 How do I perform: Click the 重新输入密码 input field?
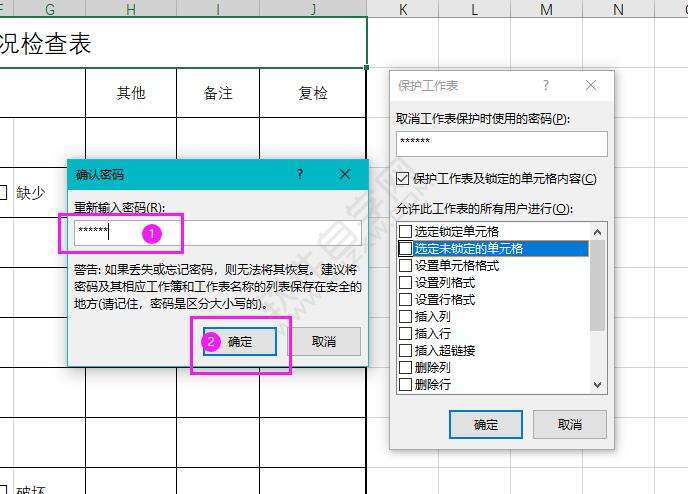click(x=218, y=233)
